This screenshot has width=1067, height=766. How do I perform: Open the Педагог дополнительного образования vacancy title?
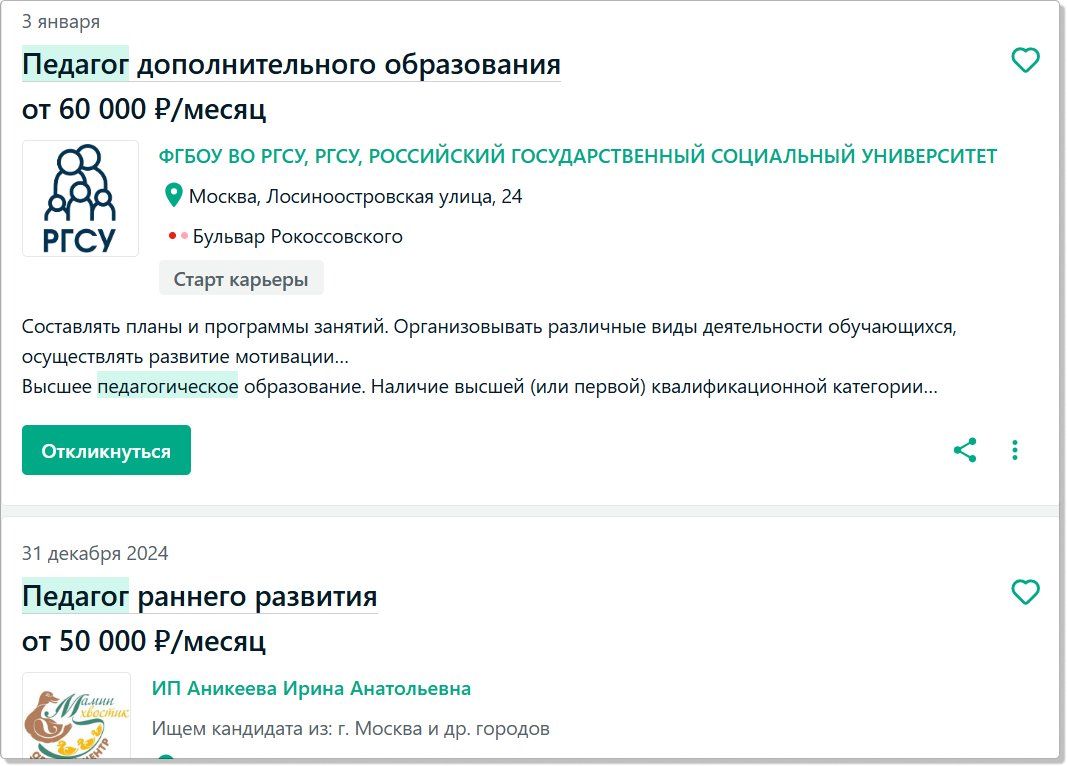tap(291, 65)
